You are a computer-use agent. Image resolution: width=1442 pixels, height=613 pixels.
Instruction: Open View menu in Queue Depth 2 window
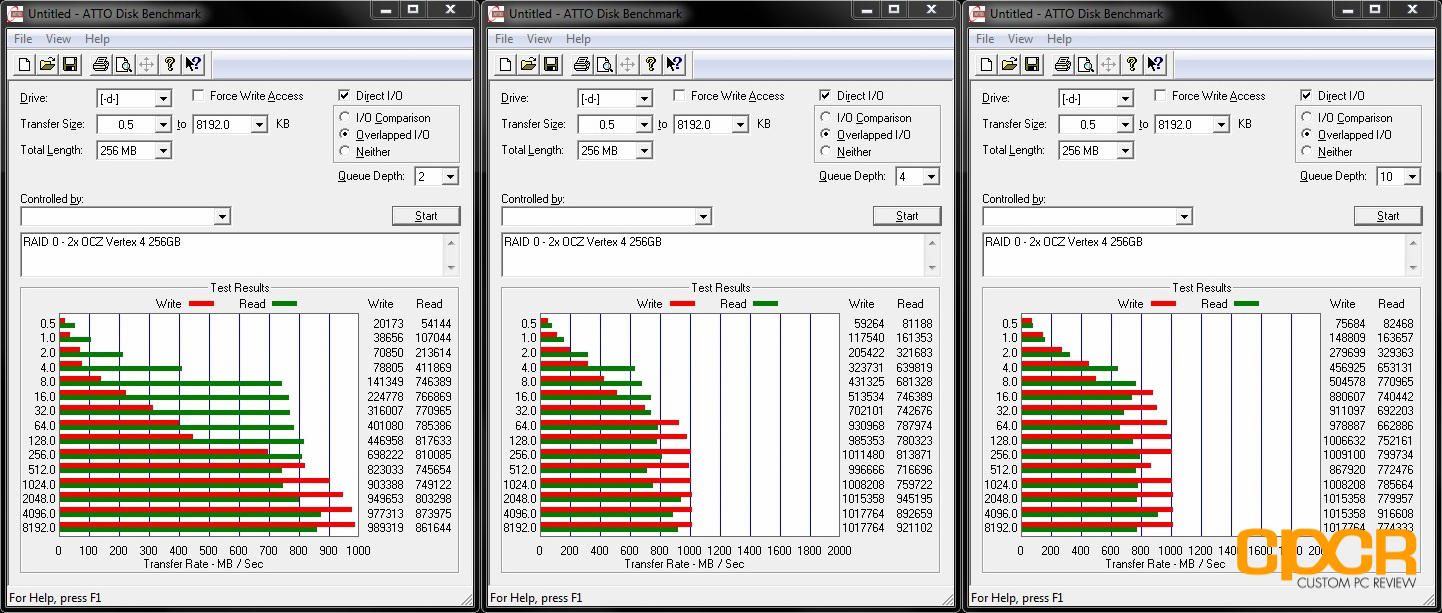58,39
